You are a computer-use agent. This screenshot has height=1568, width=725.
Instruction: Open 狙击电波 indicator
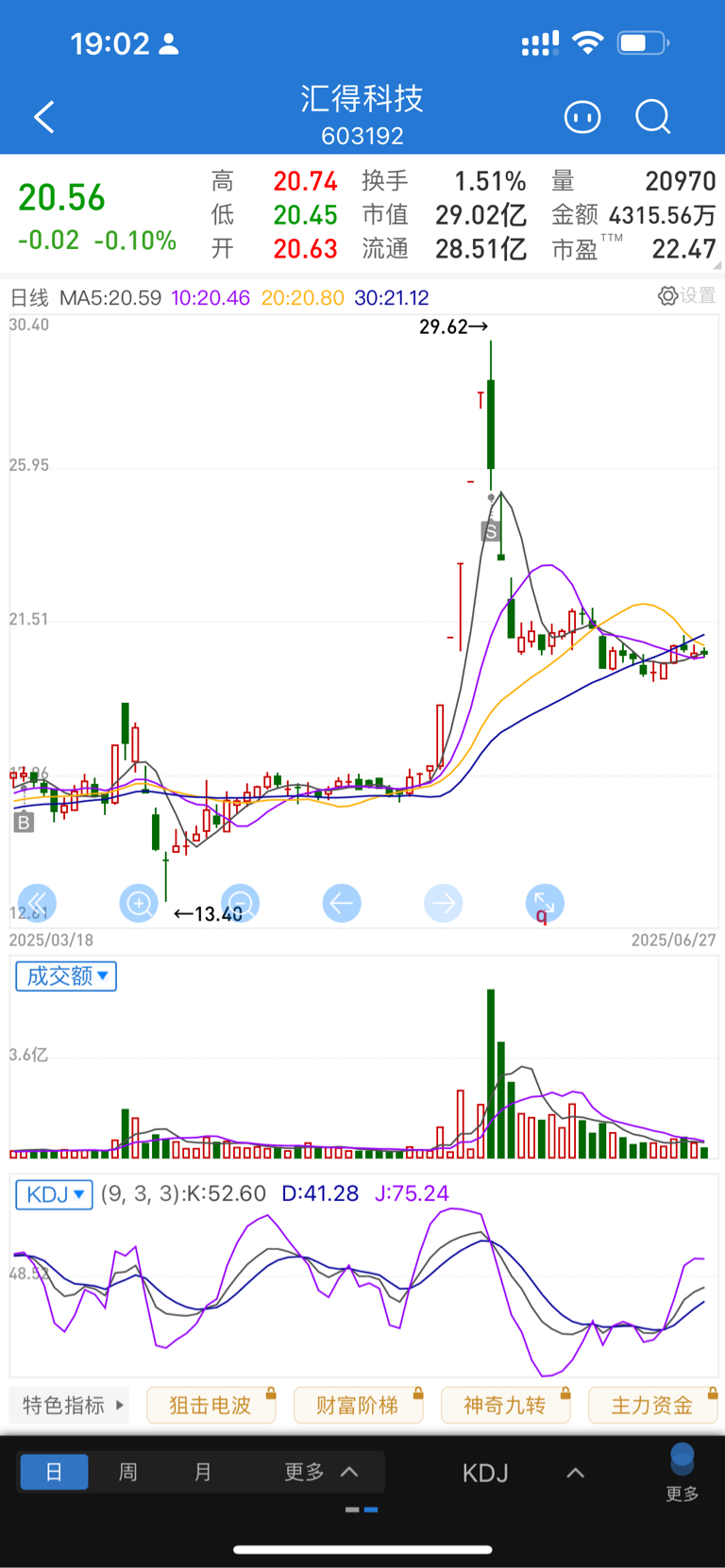[211, 1406]
